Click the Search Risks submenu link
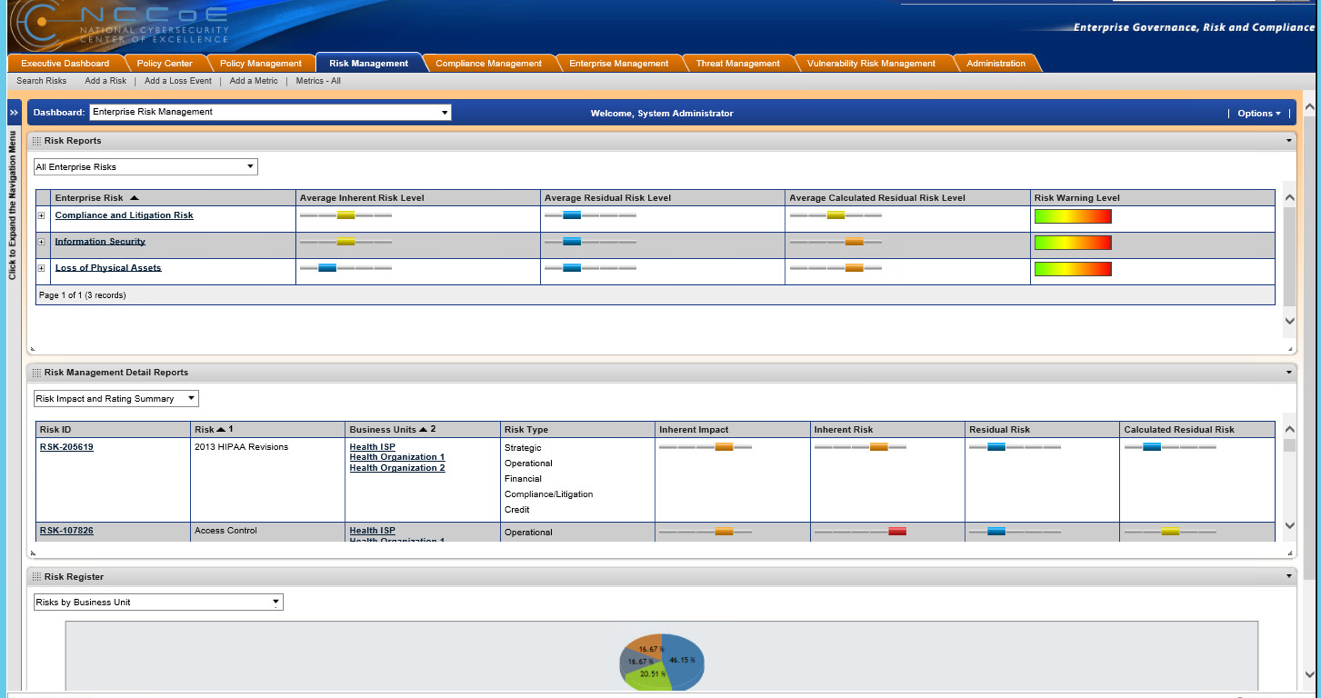1321x698 pixels. pos(42,81)
